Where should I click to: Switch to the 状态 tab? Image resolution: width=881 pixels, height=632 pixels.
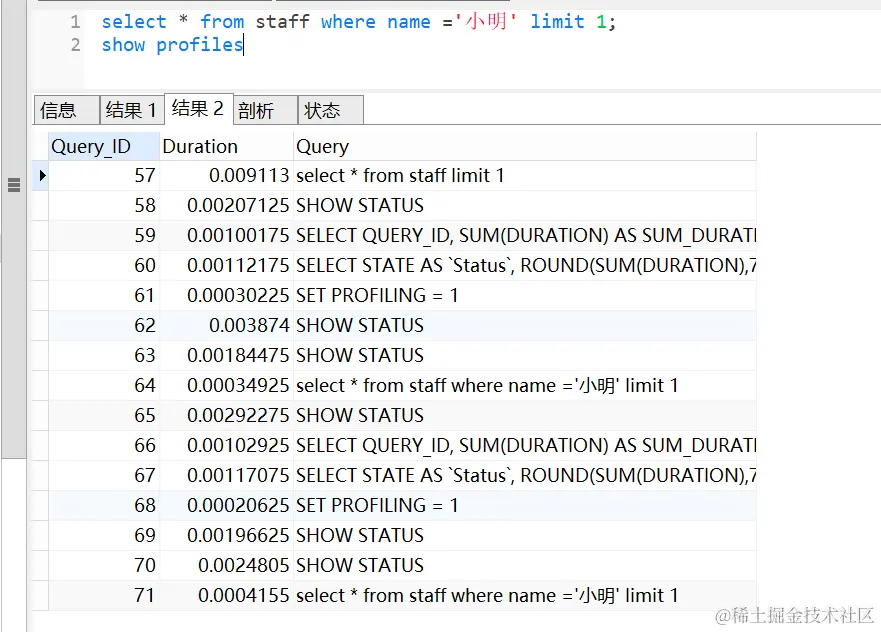pyautogui.click(x=331, y=110)
